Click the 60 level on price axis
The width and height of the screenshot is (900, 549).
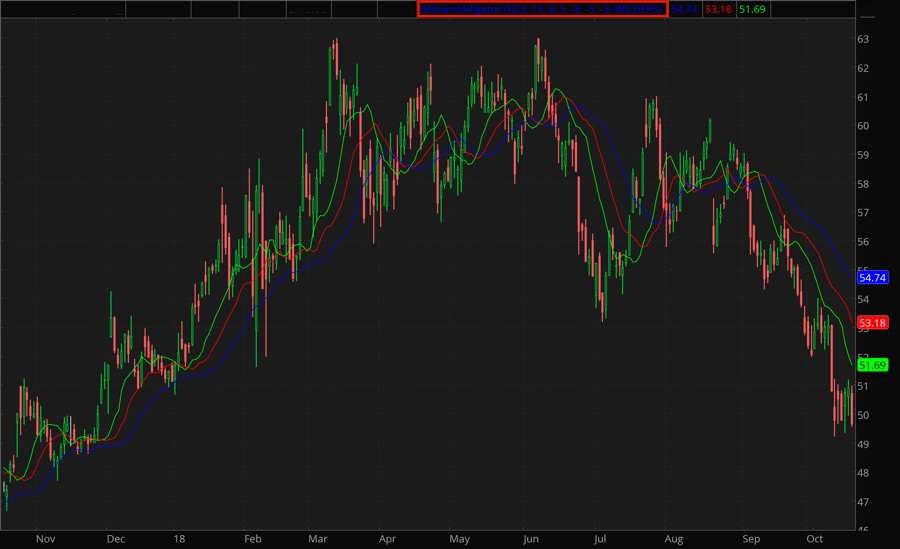[863, 126]
